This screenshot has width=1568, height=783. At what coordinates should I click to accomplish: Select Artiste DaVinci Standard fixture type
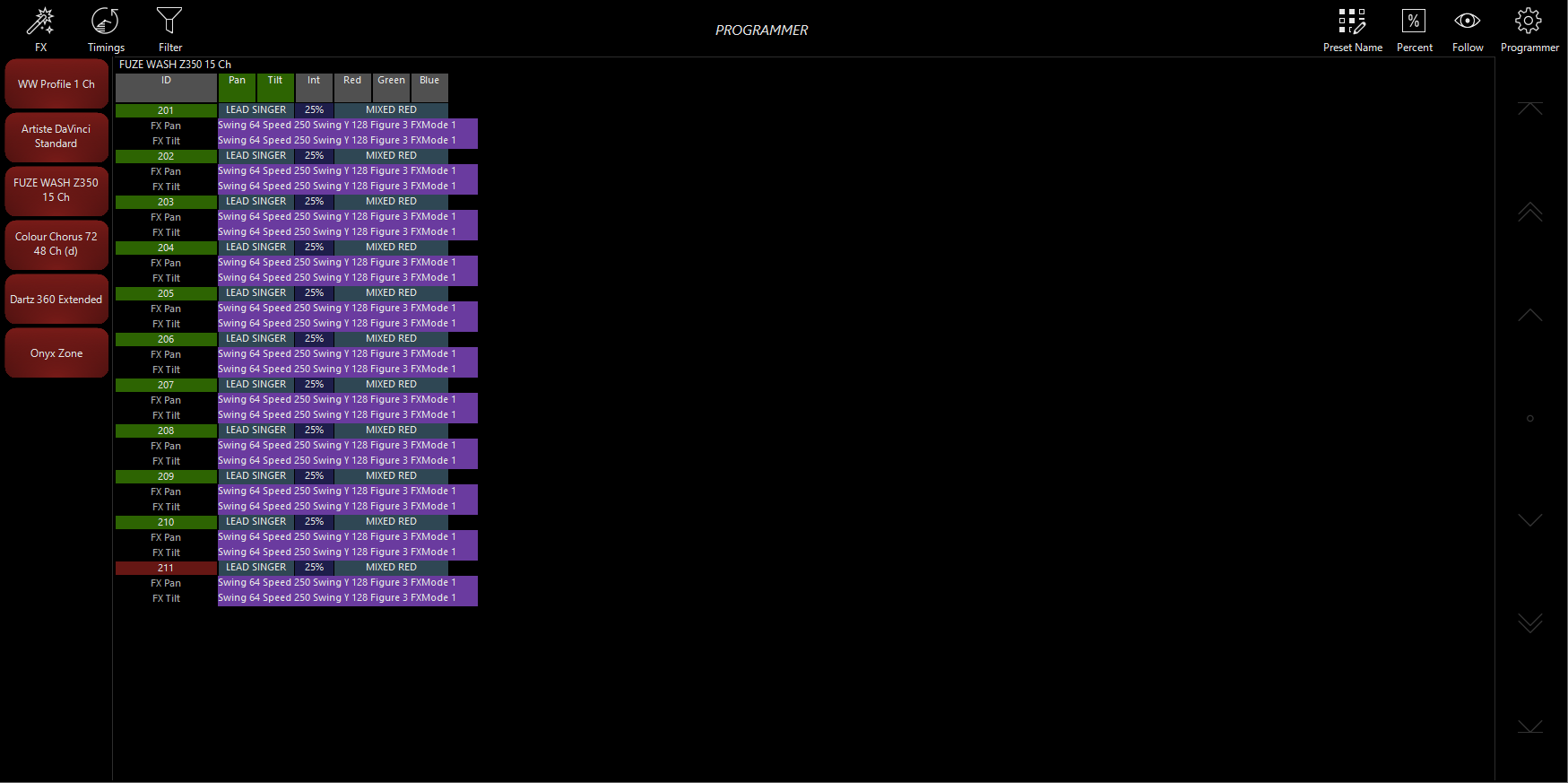56,136
